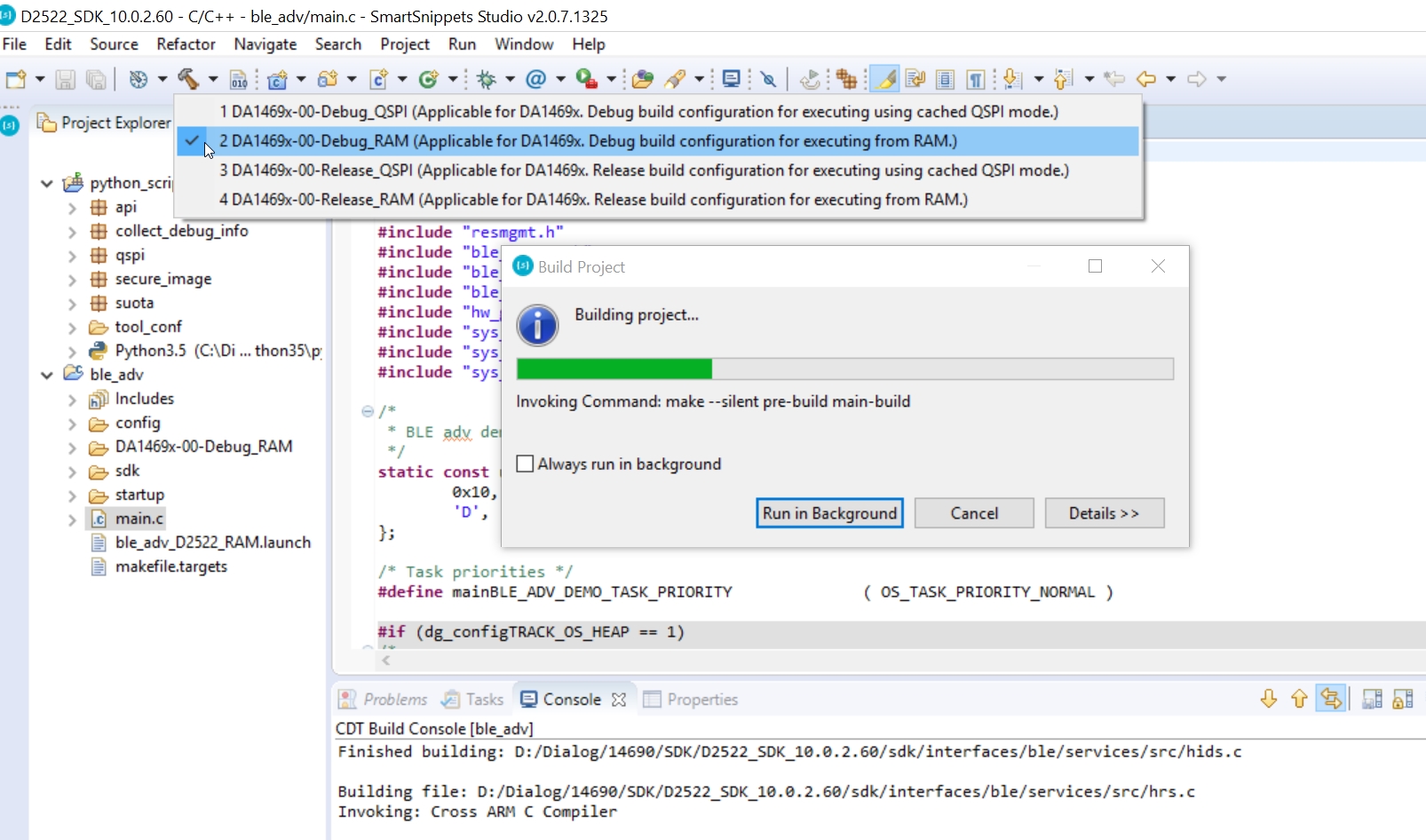Click the Show Whitespace Characters pilcrow icon
Viewport: 1426px width, 840px height.
[975, 79]
